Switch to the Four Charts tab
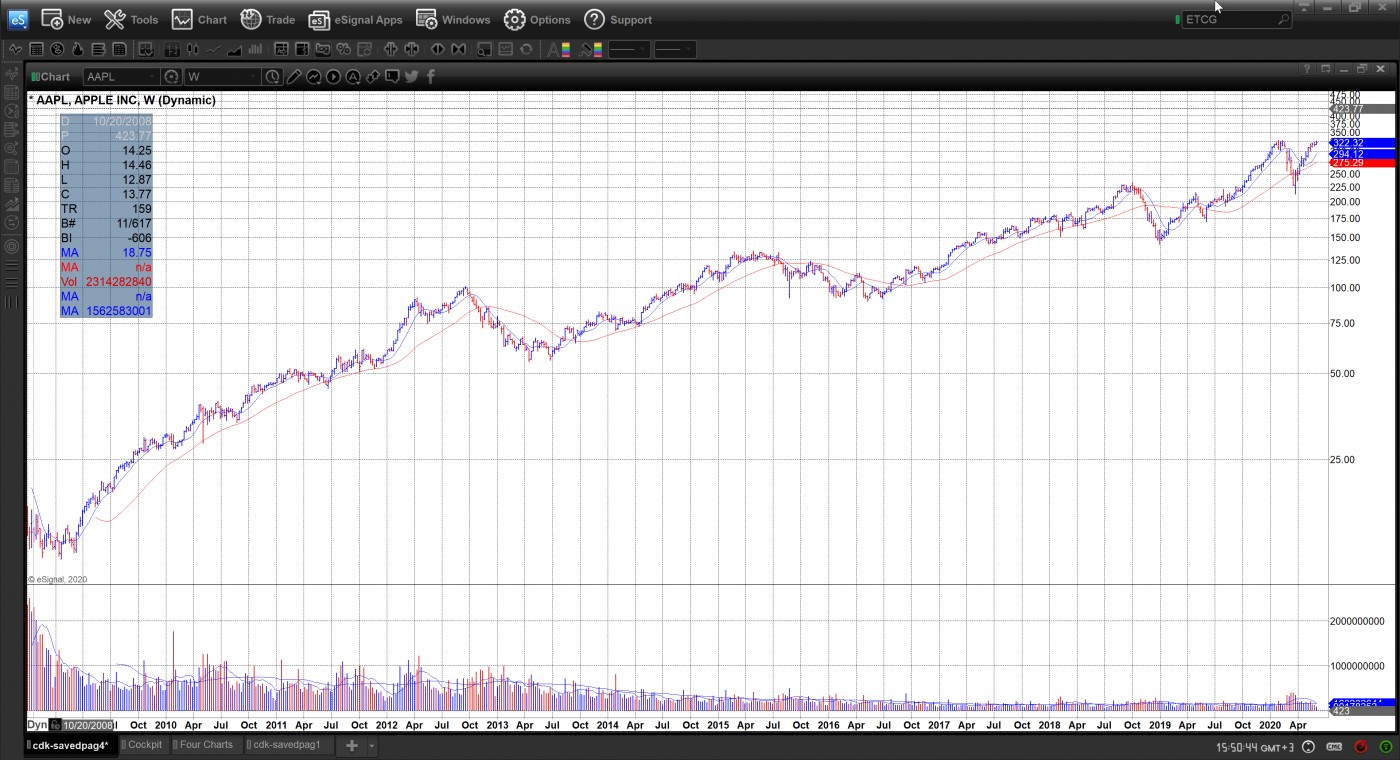 [x=205, y=745]
